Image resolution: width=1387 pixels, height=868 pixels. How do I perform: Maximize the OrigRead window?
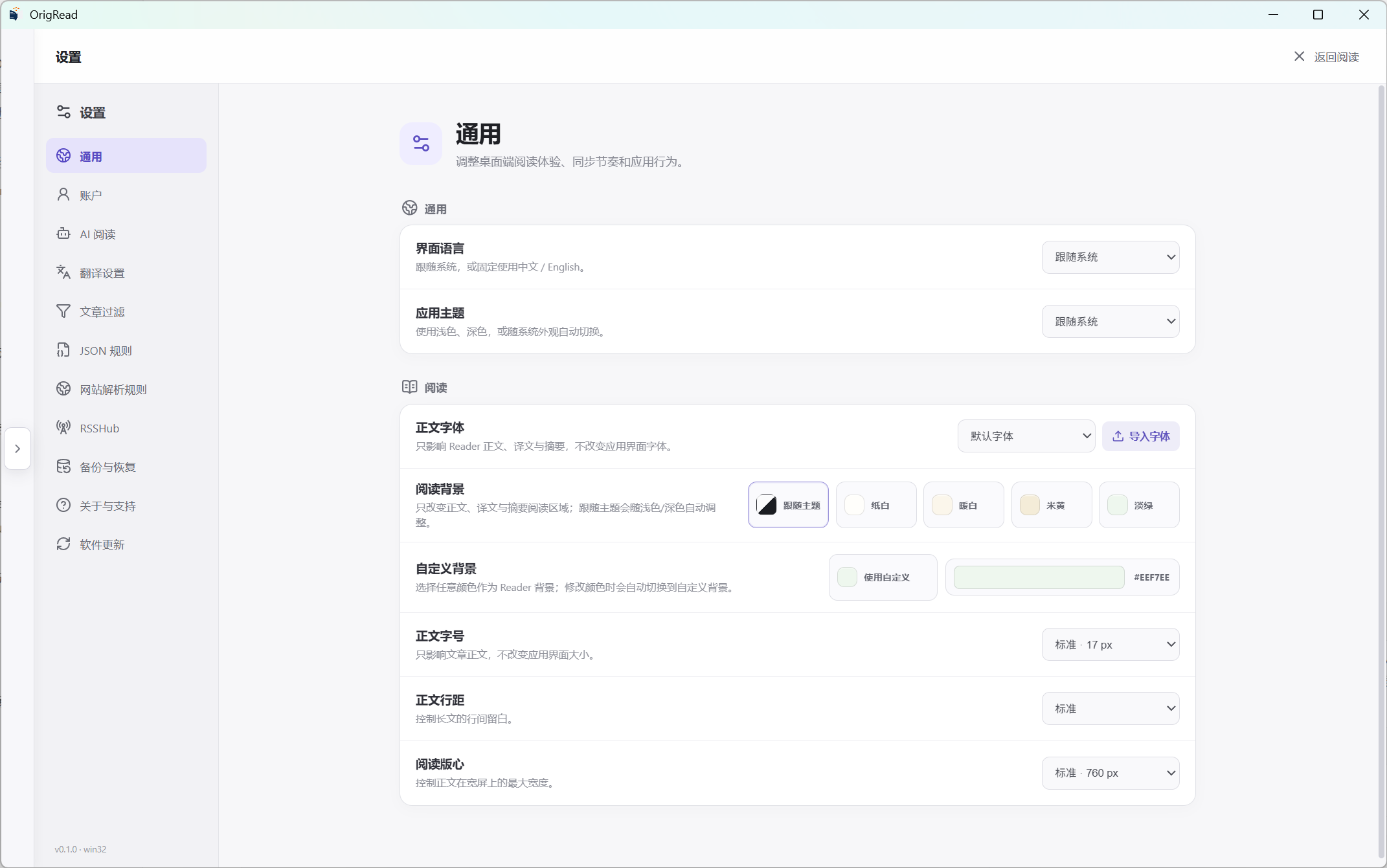pyautogui.click(x=1318, y=14)
